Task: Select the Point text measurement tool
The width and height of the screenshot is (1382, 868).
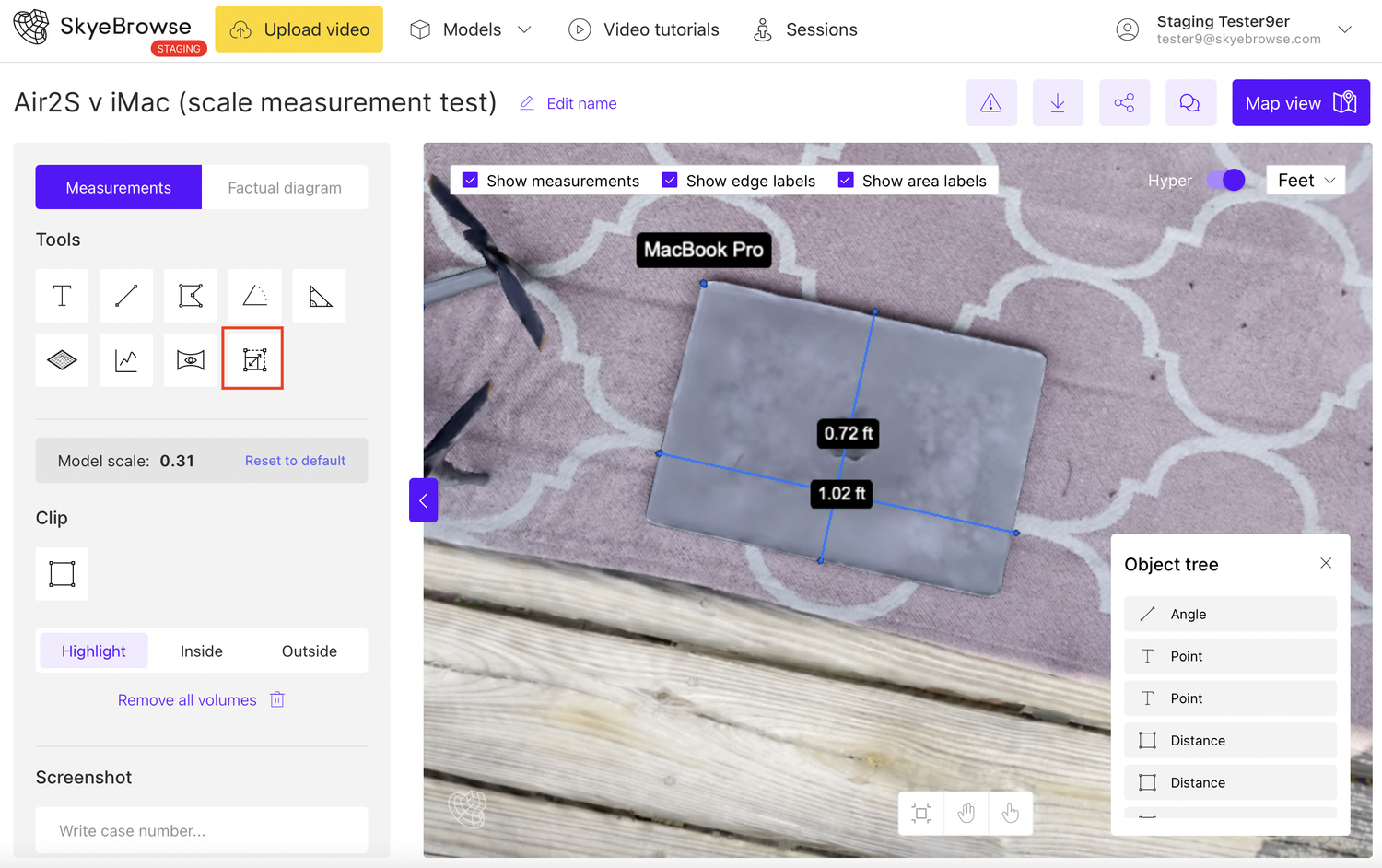Action: [62, 295]
